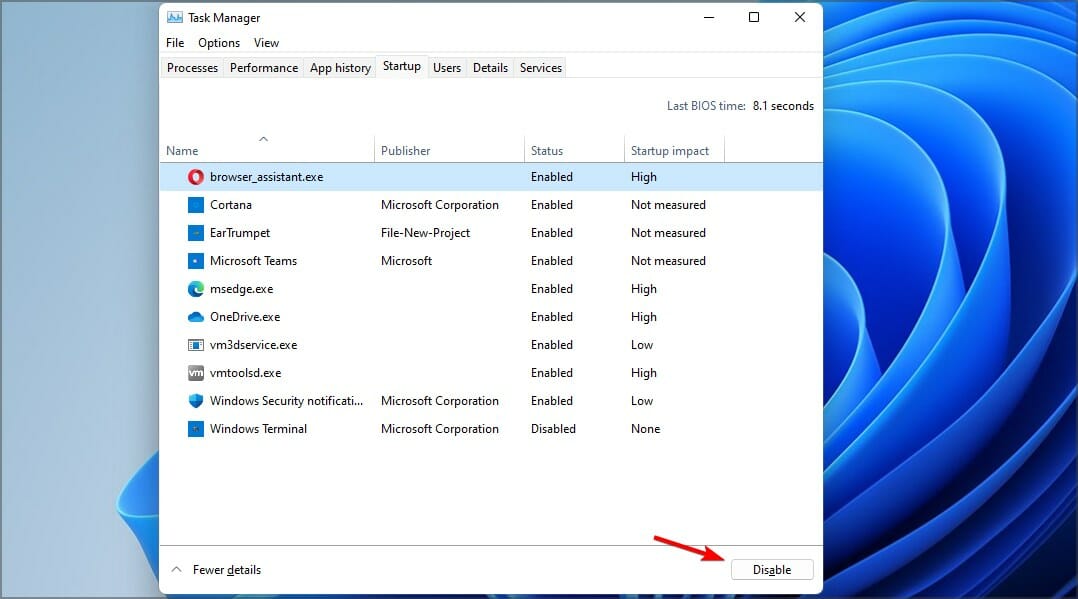1078x599 pixels.
Task: Select the EarTrumpet entry name
Action: point(240,233)
